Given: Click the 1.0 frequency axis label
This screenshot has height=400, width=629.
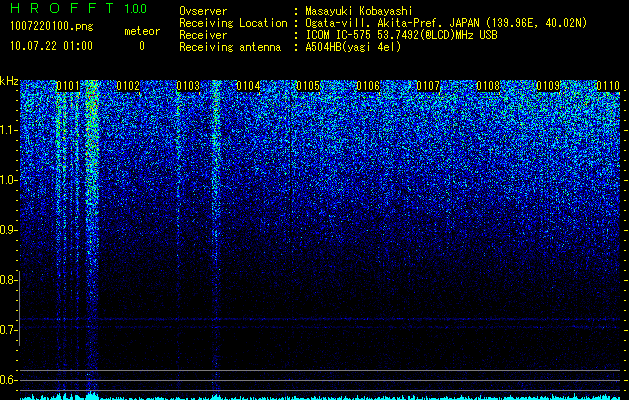Looking at the screenshot, I should 8,180.
